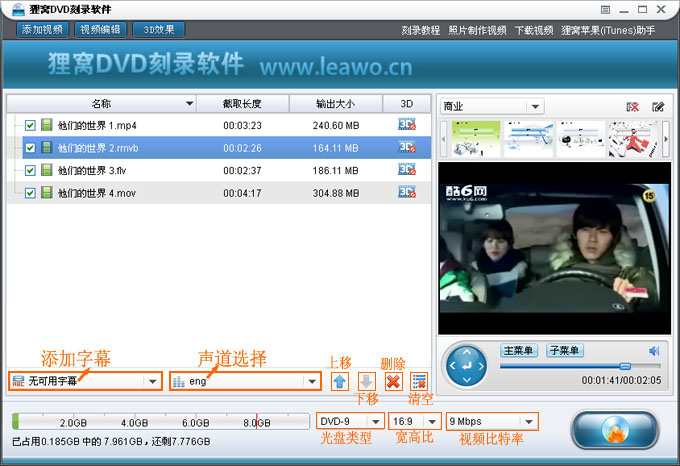This screenshot has width=680, height=466.
Task: Open the window menu icon in title bar
Action: point(605,10)
